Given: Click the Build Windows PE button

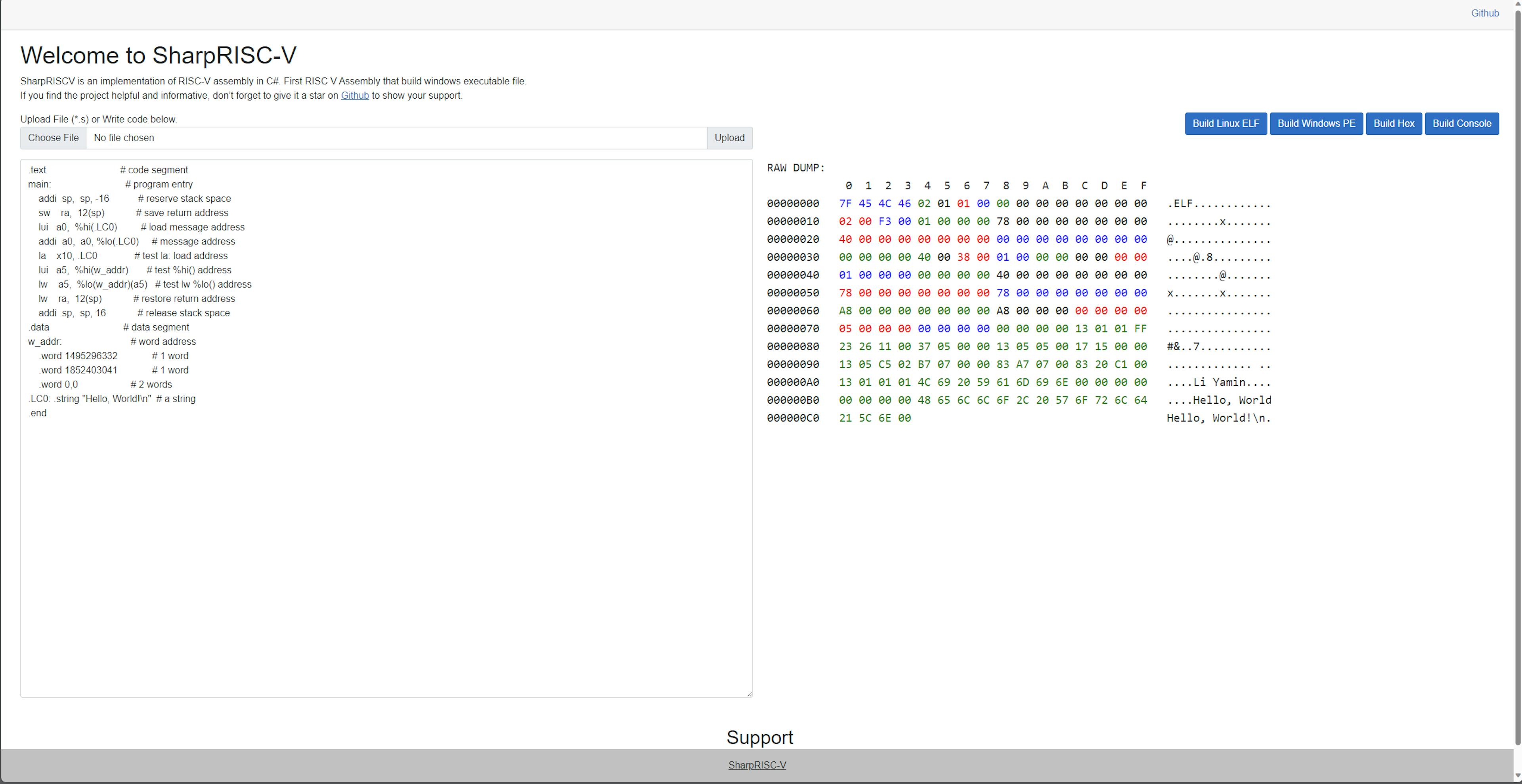Looking at the screenshot, I should tap(1315, 123).
